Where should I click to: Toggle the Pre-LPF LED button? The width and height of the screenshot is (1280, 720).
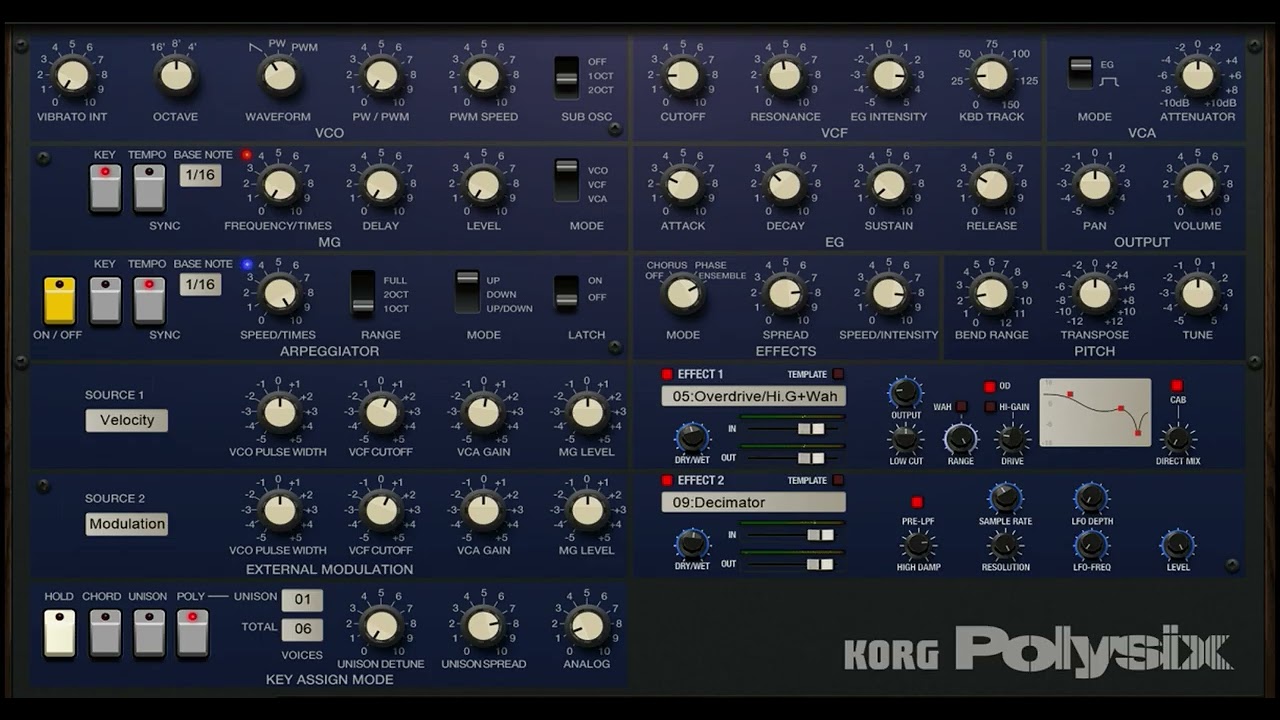click(x=917, y=502)
